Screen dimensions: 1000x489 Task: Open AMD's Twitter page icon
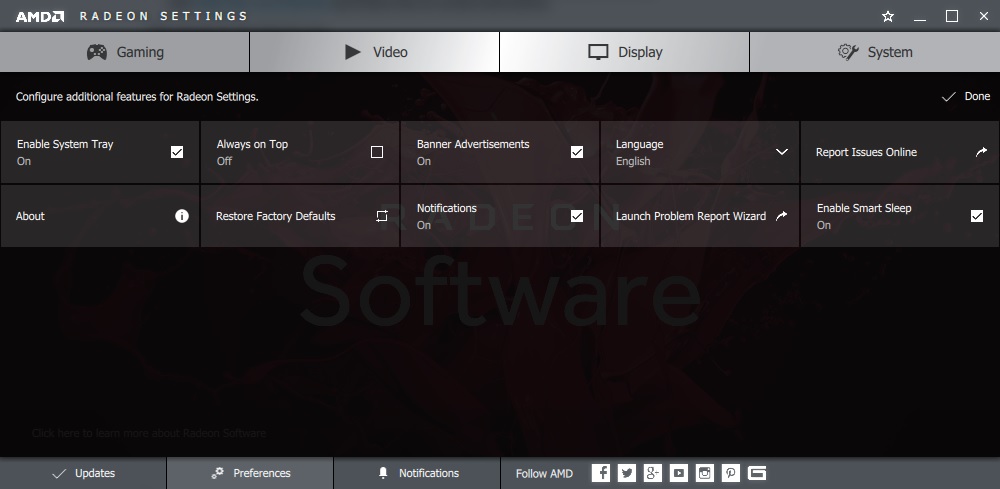pyautogui.click(x=627, y=473)
